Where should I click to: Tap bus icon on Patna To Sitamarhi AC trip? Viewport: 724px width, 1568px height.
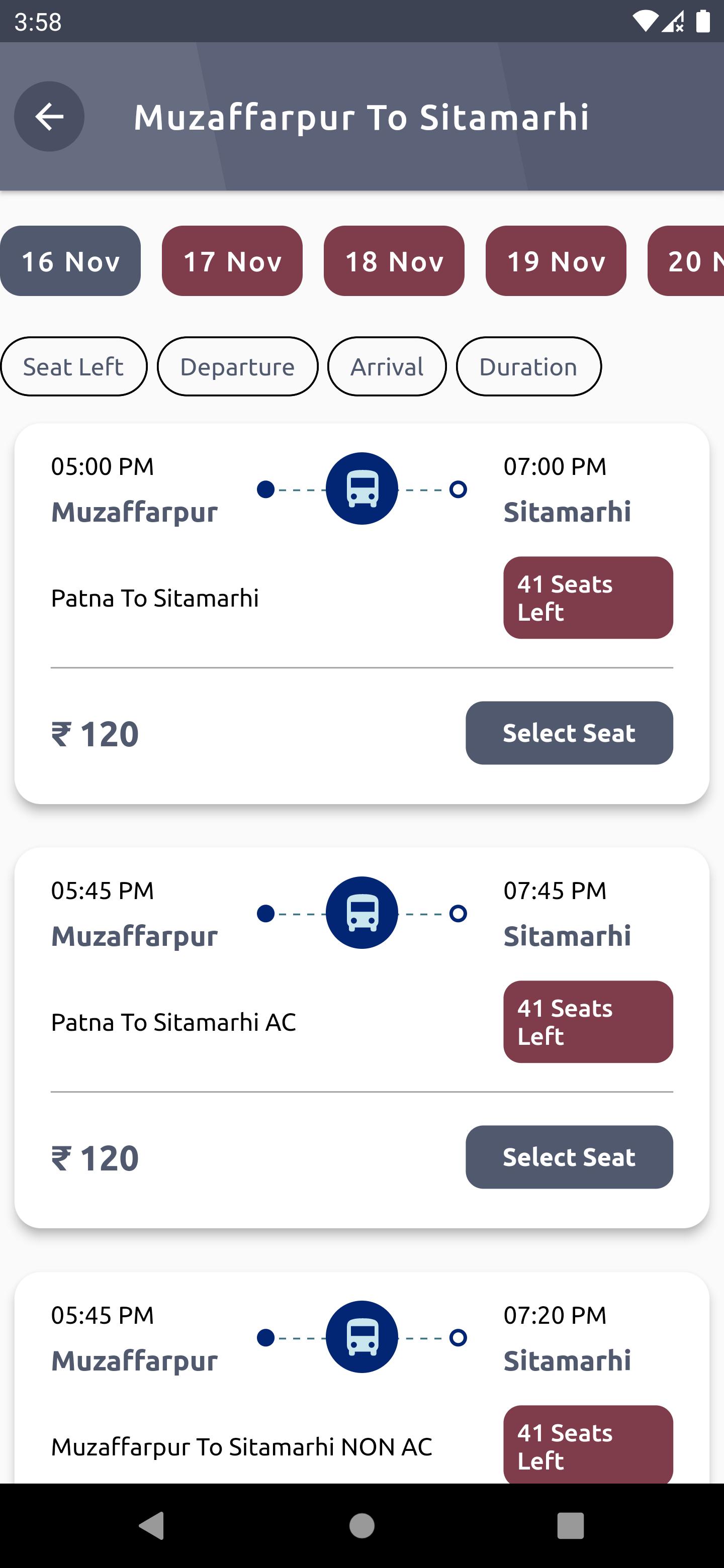(x=361, y=913)
